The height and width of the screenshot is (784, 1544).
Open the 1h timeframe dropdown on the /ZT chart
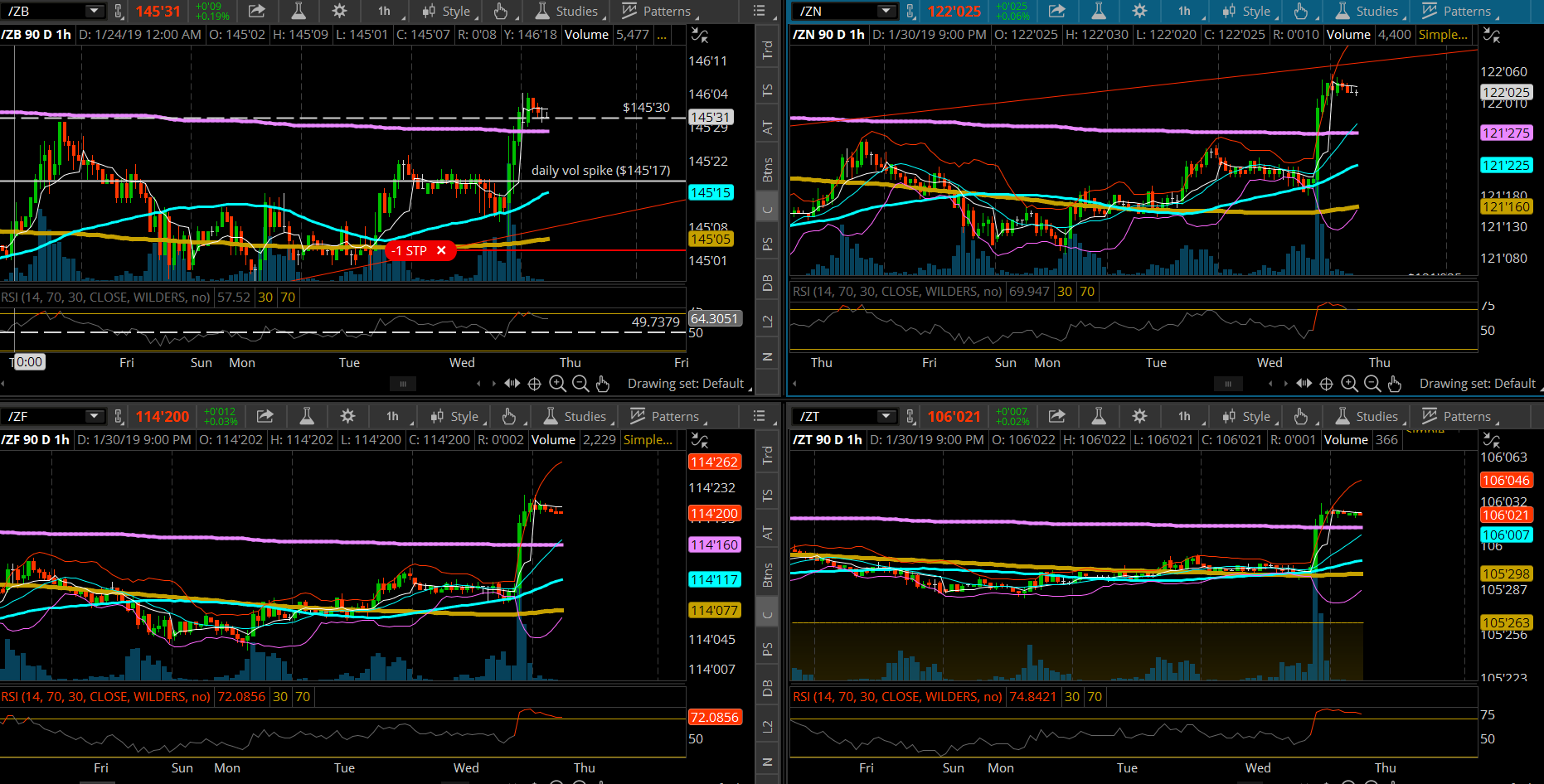coord(1187,416)
